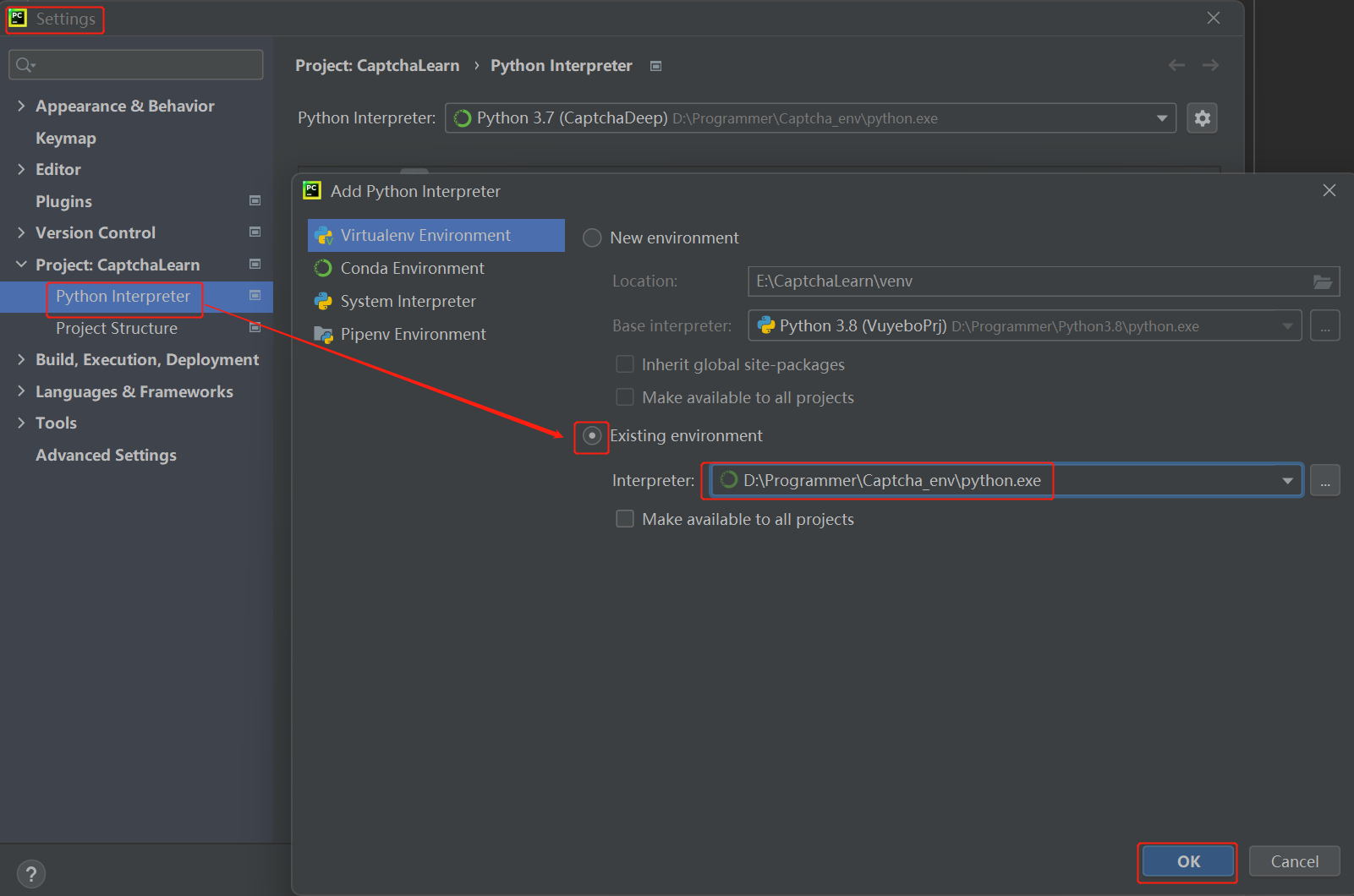Expand the Editor settings section
Image resolution: width=1354 pixels, height=896 pixels.
coord(21,169)
